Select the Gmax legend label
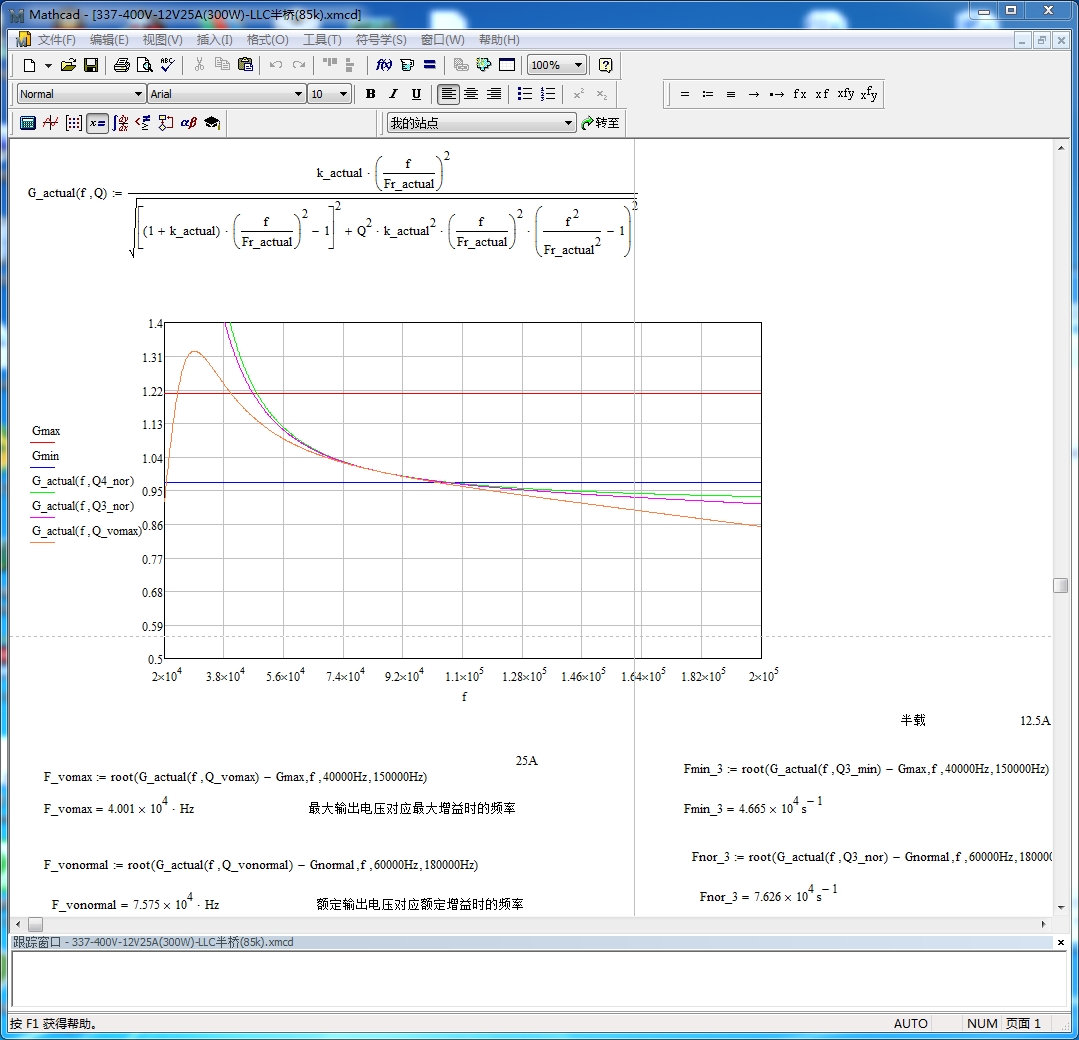Image resolution: width=1079 pixels, height=1040 pixels. pos(46,431)
